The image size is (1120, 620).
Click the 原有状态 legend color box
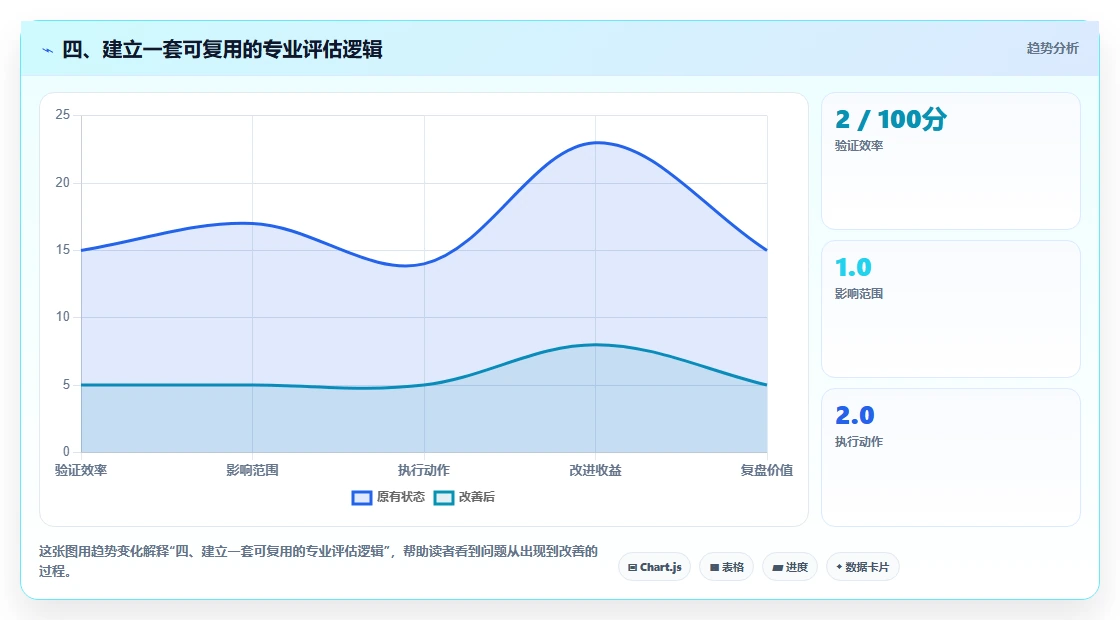pyautogui.click(x=362, y=498)
